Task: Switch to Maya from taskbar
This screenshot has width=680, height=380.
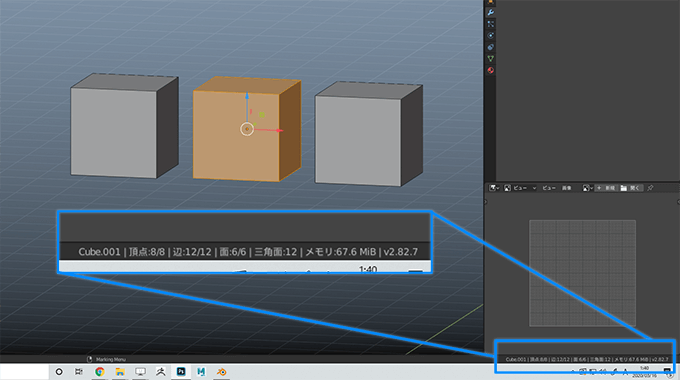Action: tap(201, 372)
